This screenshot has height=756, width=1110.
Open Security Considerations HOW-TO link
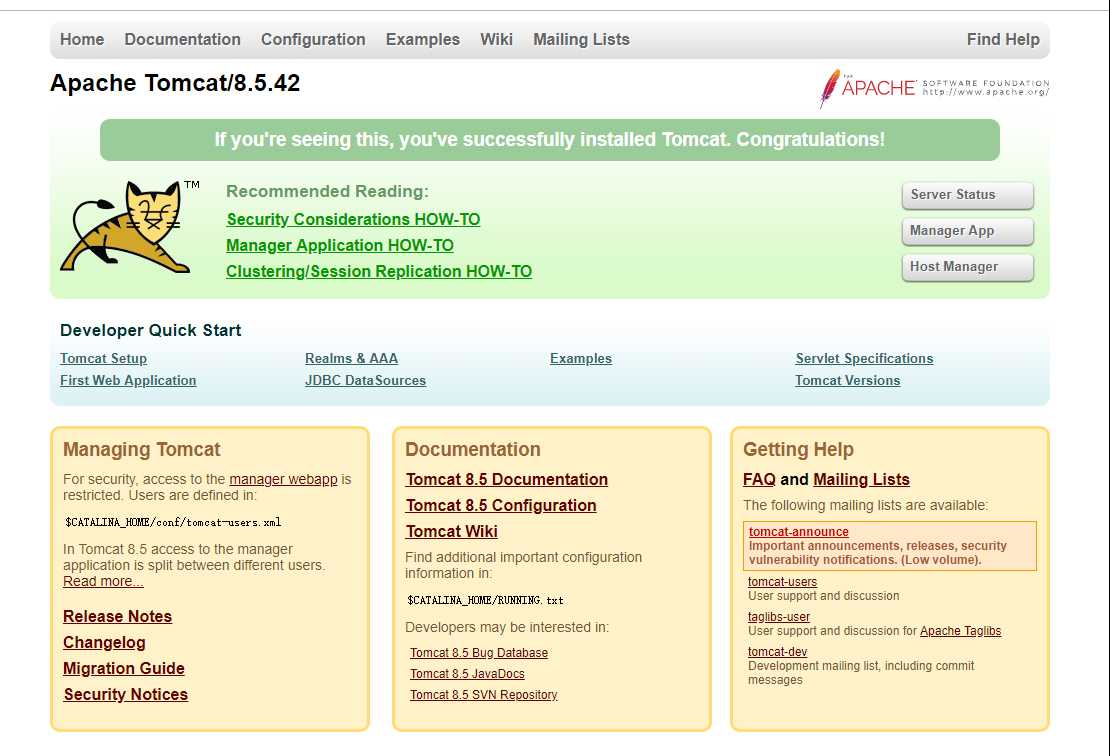353,219
